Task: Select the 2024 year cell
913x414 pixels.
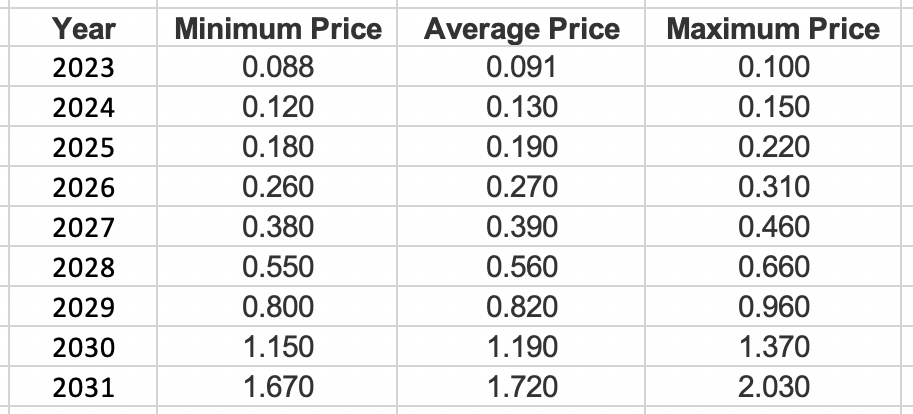Action: pyautogui.click(x=83, y=107)
